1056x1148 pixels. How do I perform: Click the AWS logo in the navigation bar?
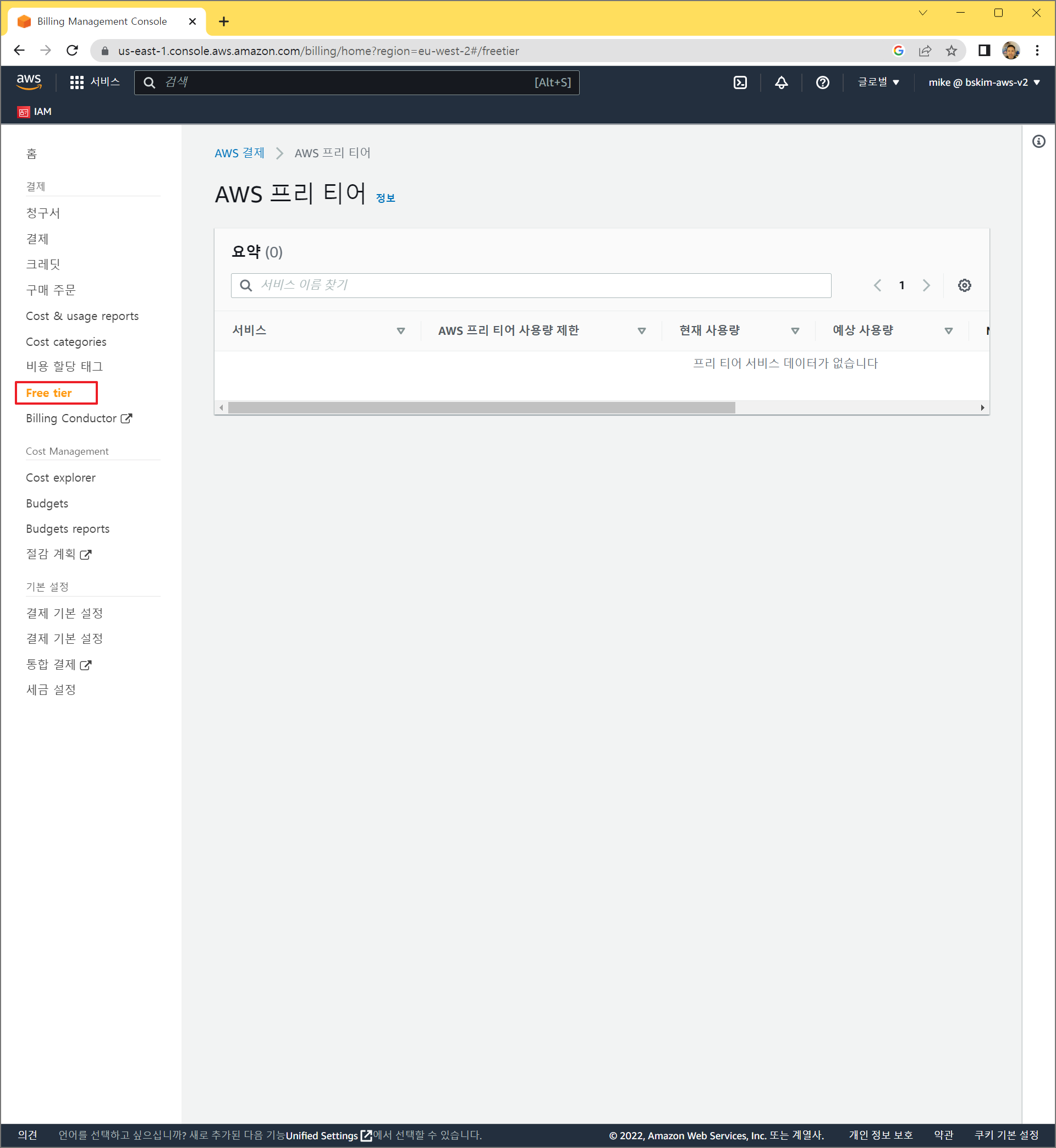point(29,82)
